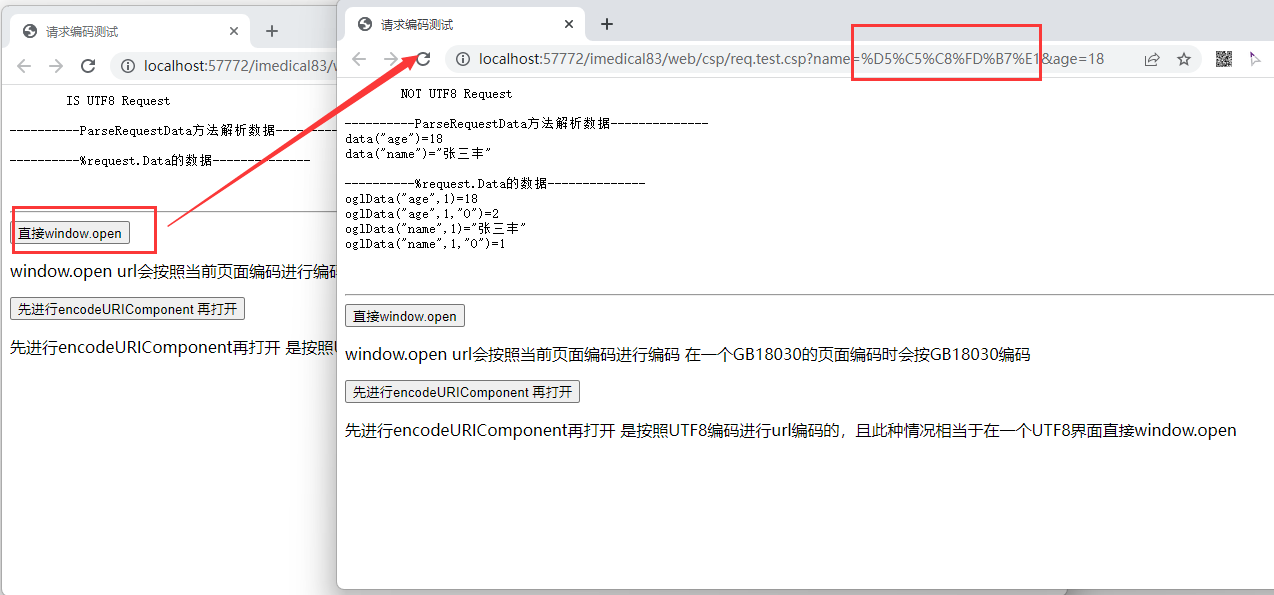Open the share page icon in the address bar
This screenshot has width=1274, height=595.
pos(1152,59)
